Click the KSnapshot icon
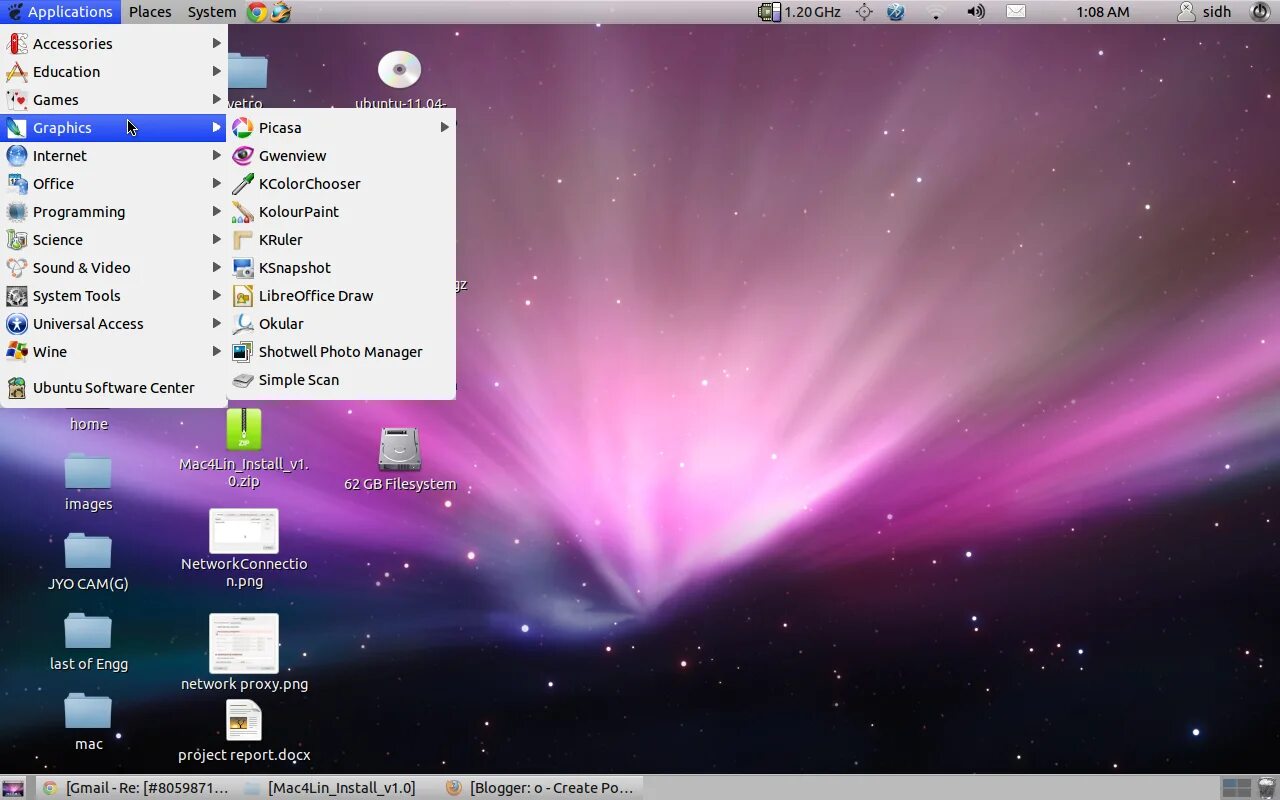The height and width of the screenshot is (800, 1280). 243,268
